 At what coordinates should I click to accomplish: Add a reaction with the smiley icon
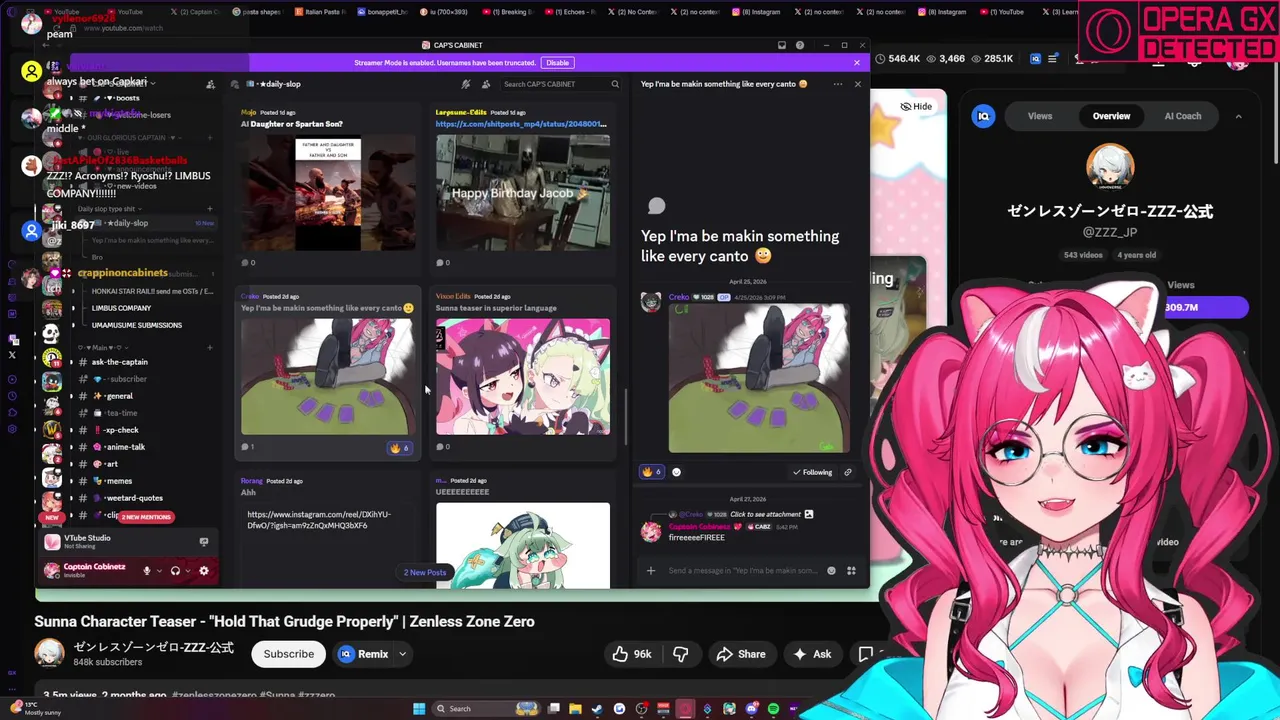point(676,472)
